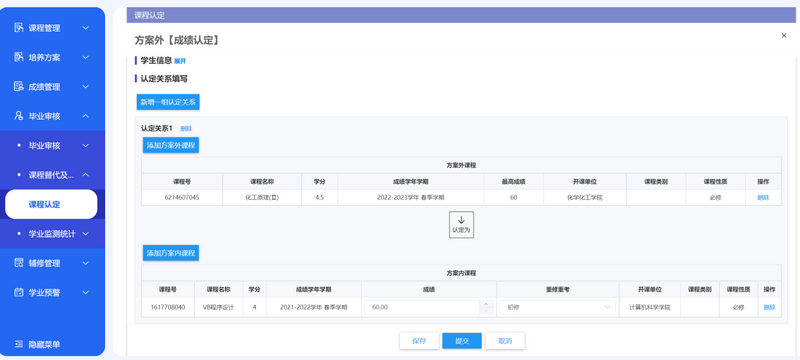Click the 保存 button
800x360 pixels.
(x=419, y=341)
